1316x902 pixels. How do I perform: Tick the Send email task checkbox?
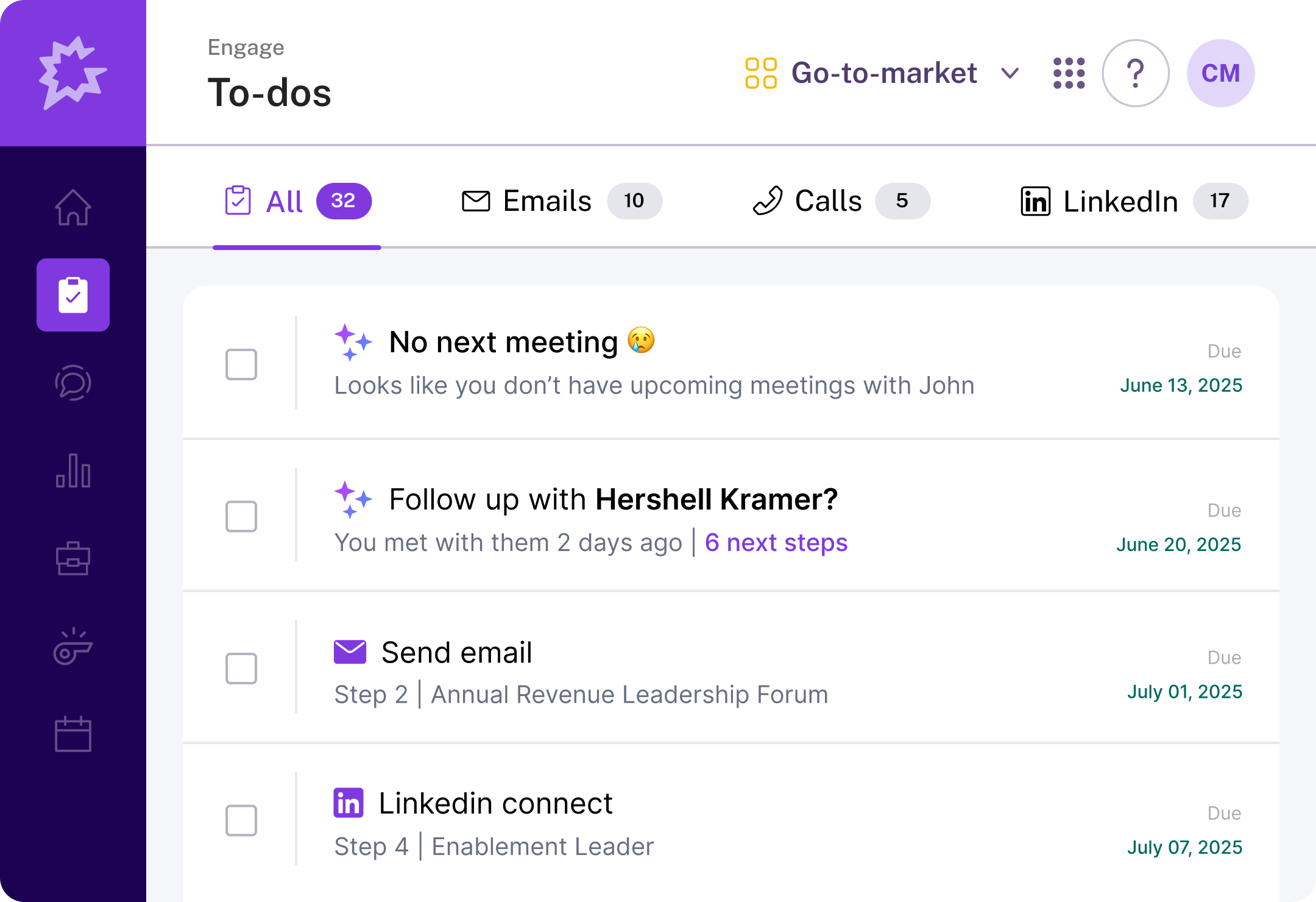pos(241,669)
